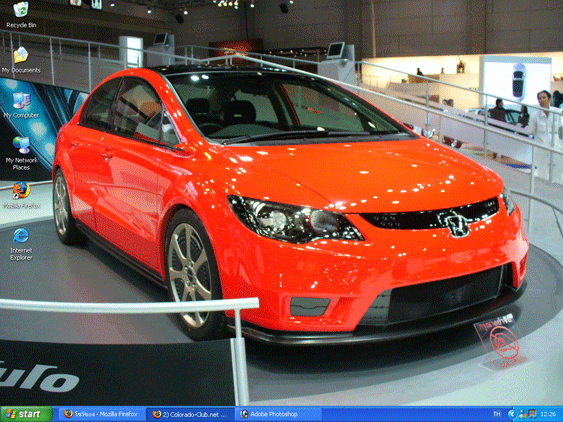The image size is (563, 422).
Task: Click the taskbar clock showing 12:26
Action: [548, 414]
